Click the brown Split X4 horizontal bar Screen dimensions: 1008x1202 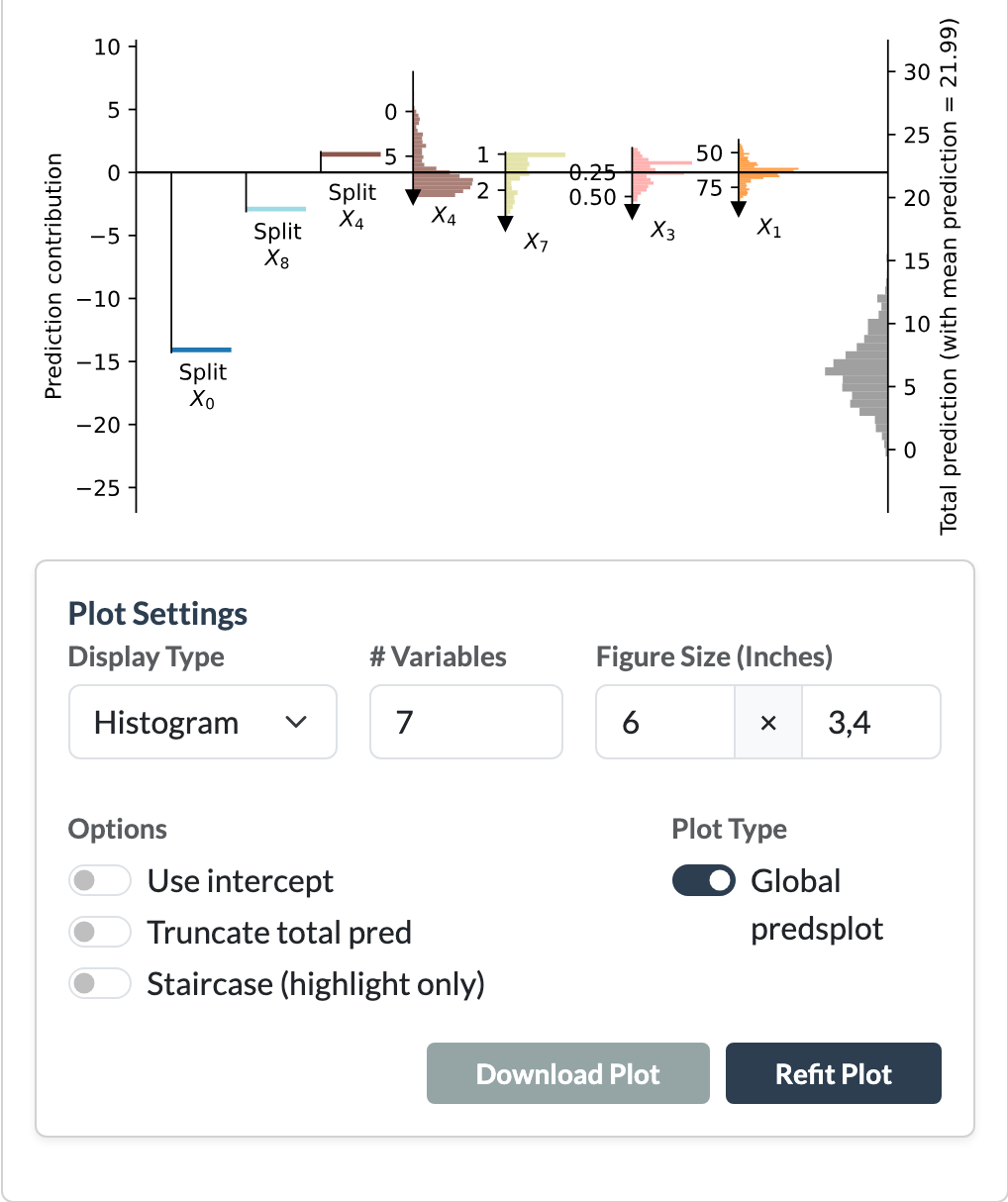[x=351, y=153]
